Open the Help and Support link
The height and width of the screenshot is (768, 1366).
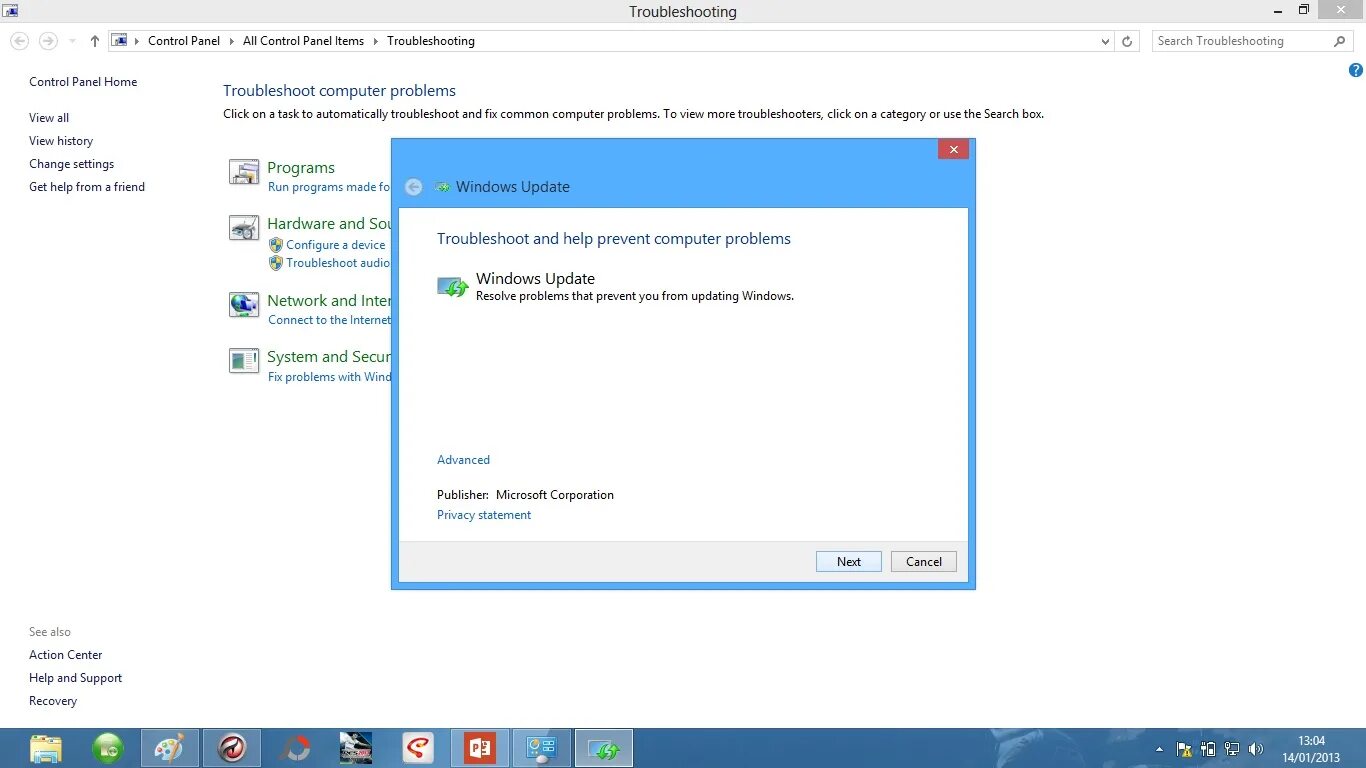point(75,678)
